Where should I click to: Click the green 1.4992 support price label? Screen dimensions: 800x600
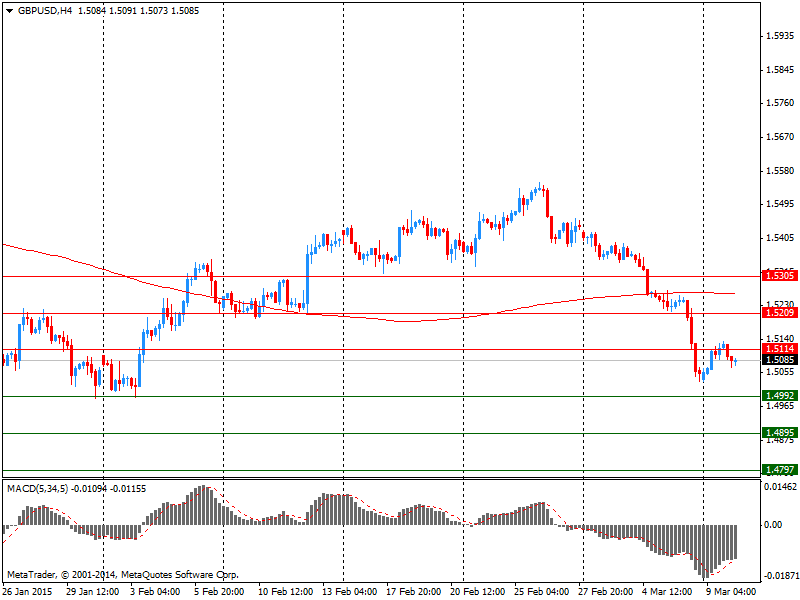[x=780, y=396]
